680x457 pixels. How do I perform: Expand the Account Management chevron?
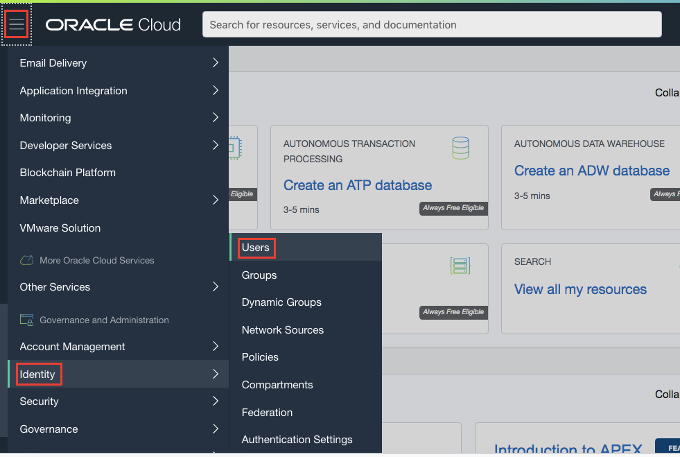216,346
